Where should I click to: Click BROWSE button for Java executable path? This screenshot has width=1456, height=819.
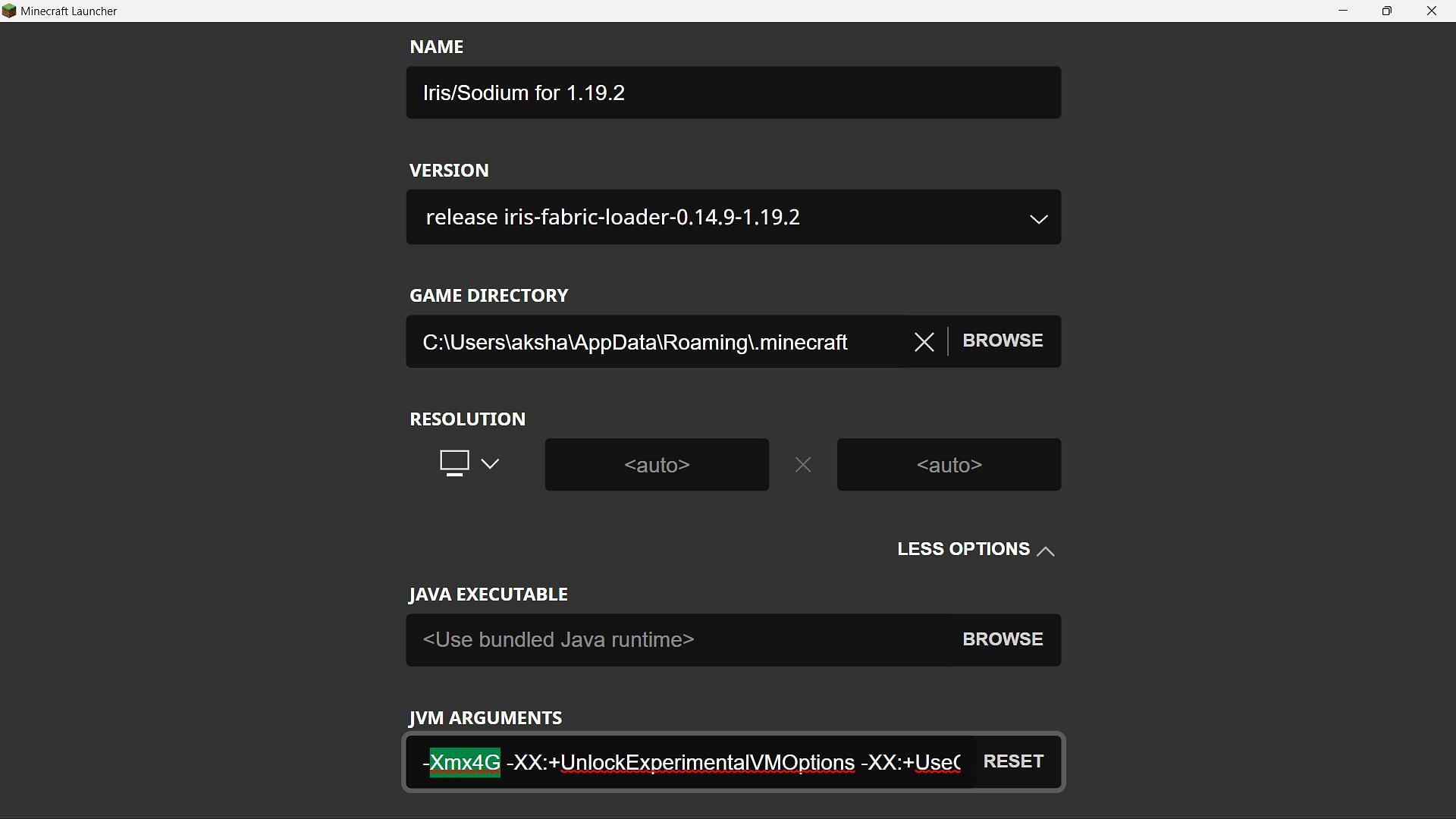pos(1002,639)
